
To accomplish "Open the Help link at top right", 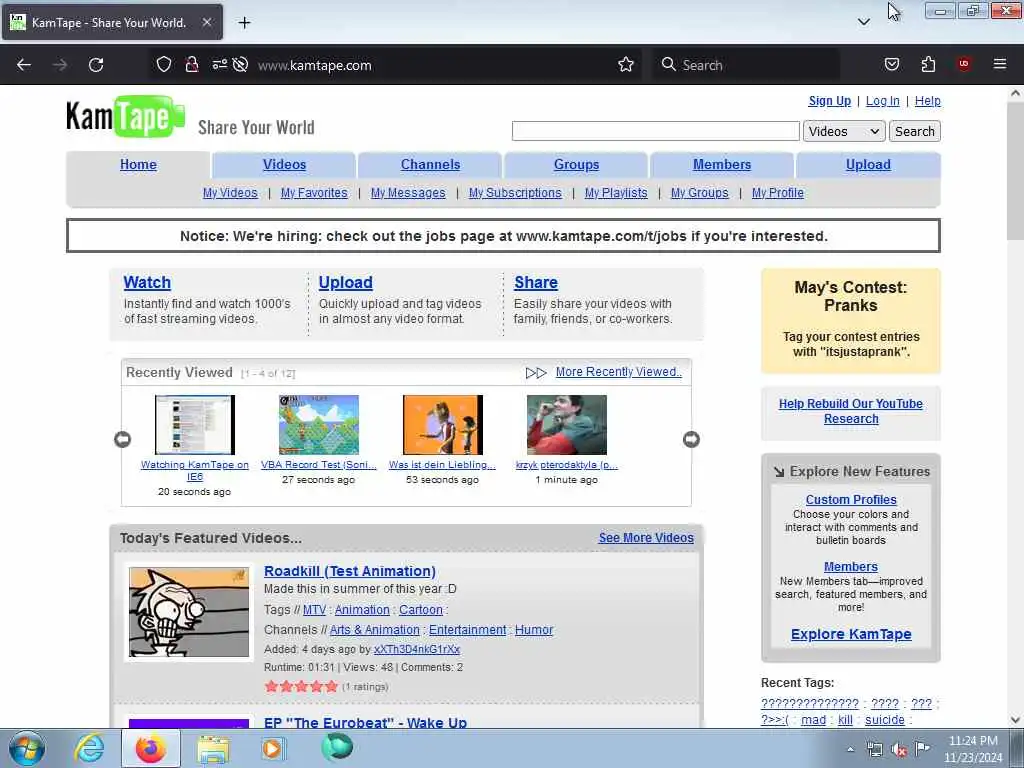I will (927, 101).
